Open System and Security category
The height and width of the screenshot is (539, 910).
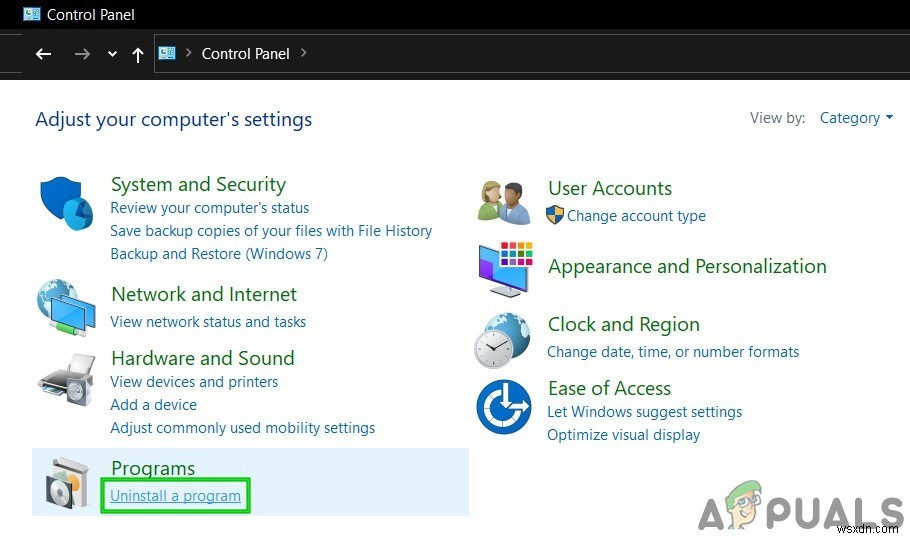pyautogui.click(x=198, y=185)
